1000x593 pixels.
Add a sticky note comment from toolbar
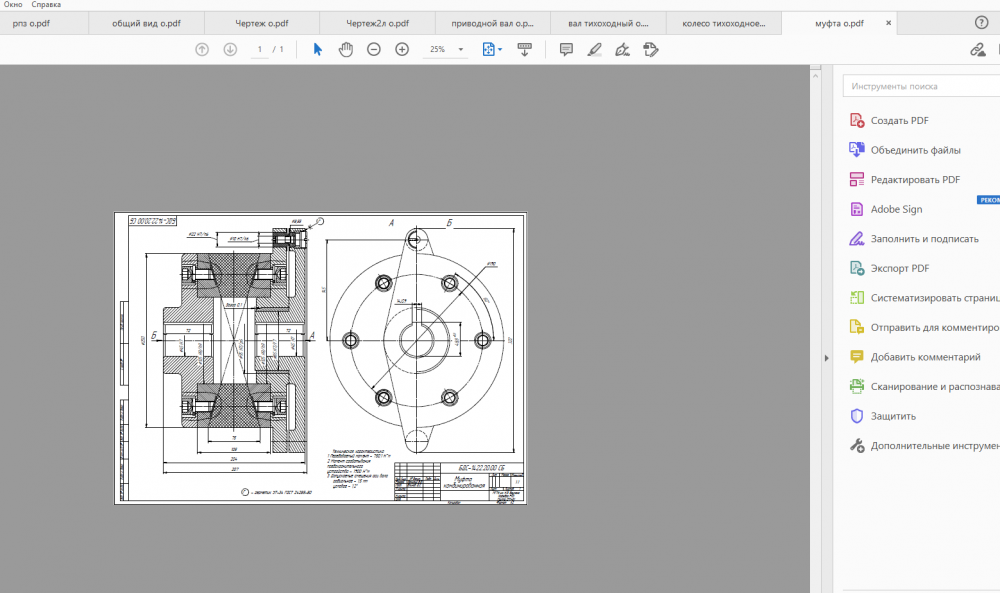pos(566,49)
